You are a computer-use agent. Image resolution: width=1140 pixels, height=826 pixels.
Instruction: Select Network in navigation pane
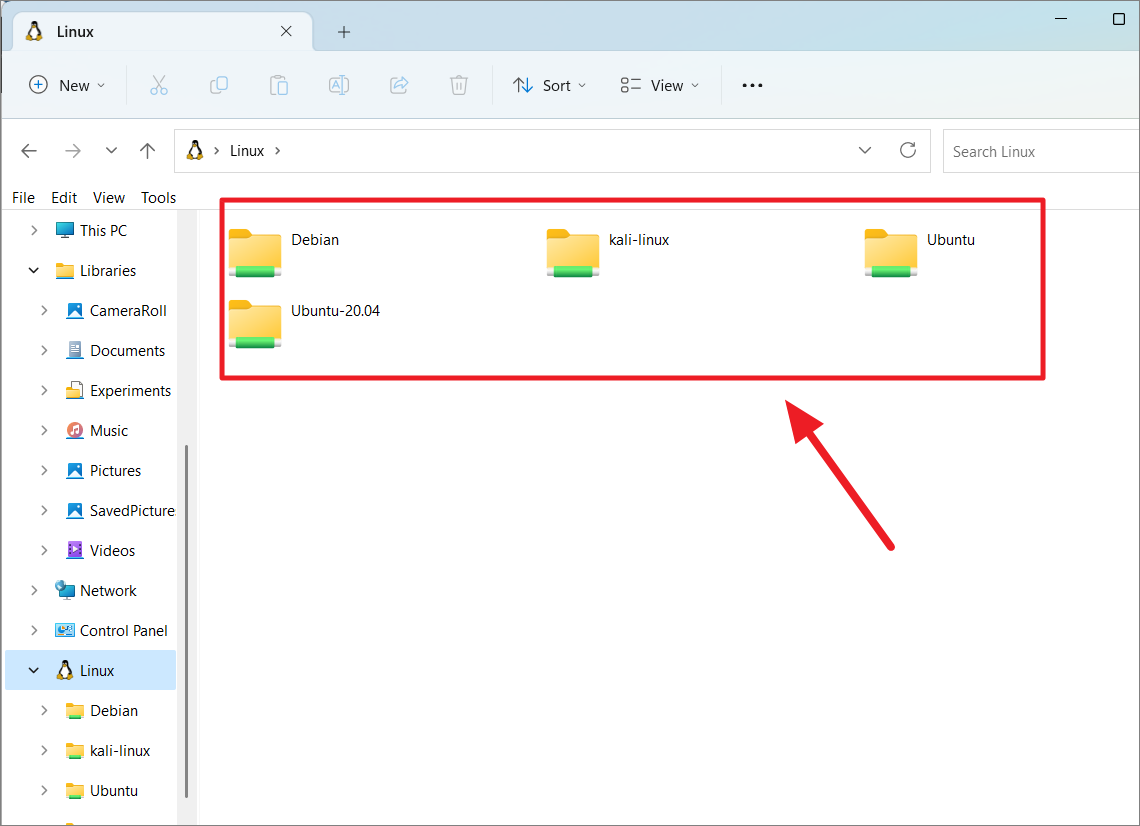click(x=108, y=590)
